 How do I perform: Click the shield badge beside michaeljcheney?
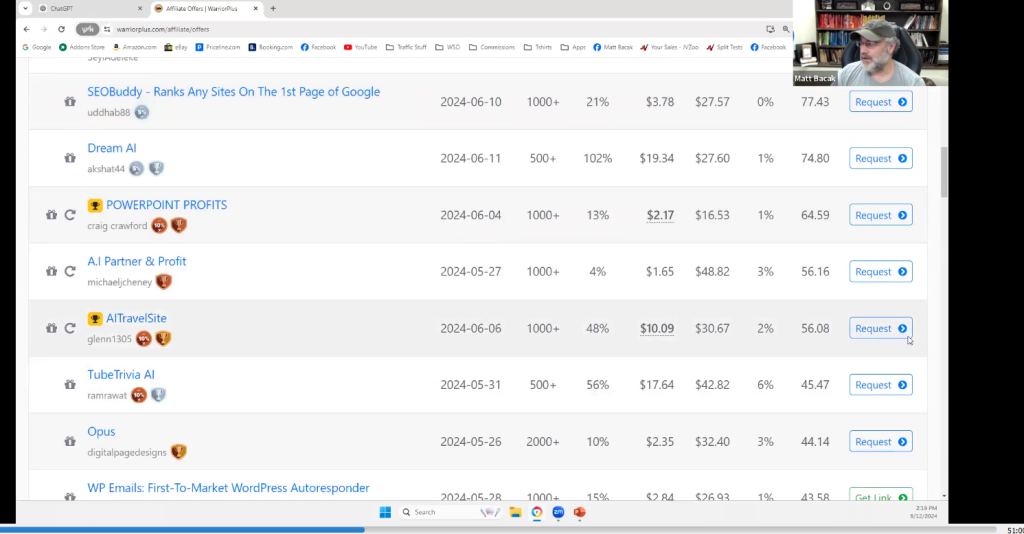163,282
